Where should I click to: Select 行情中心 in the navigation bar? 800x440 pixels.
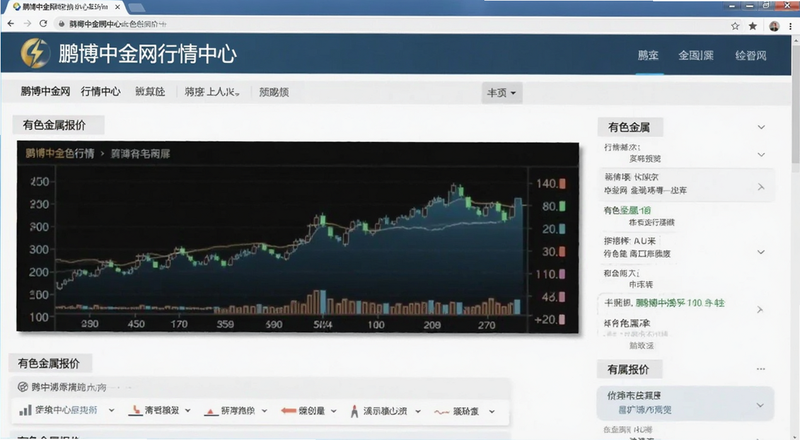(x=101, y=91)
